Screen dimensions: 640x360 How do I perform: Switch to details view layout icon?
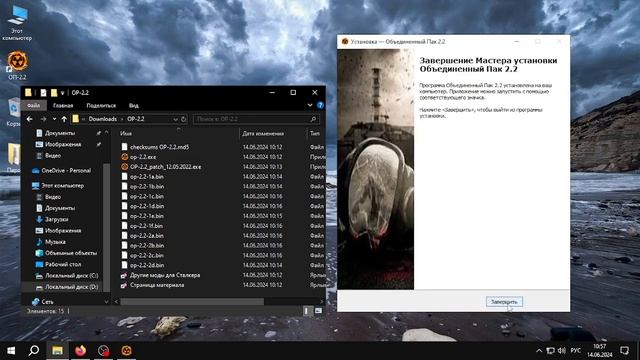point(307,311)
